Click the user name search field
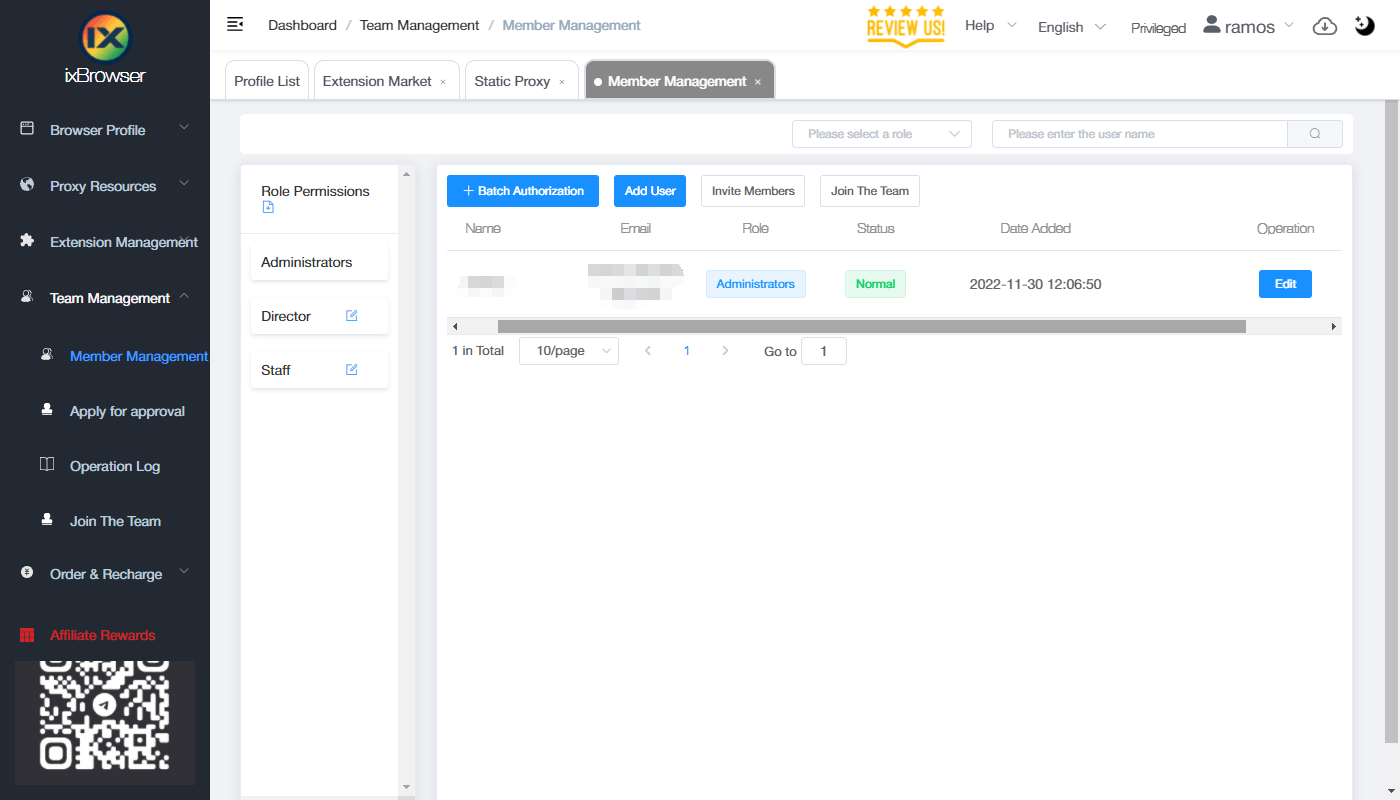The height and width of the screenshot is (800, 1400). (x=1139, y=134)
